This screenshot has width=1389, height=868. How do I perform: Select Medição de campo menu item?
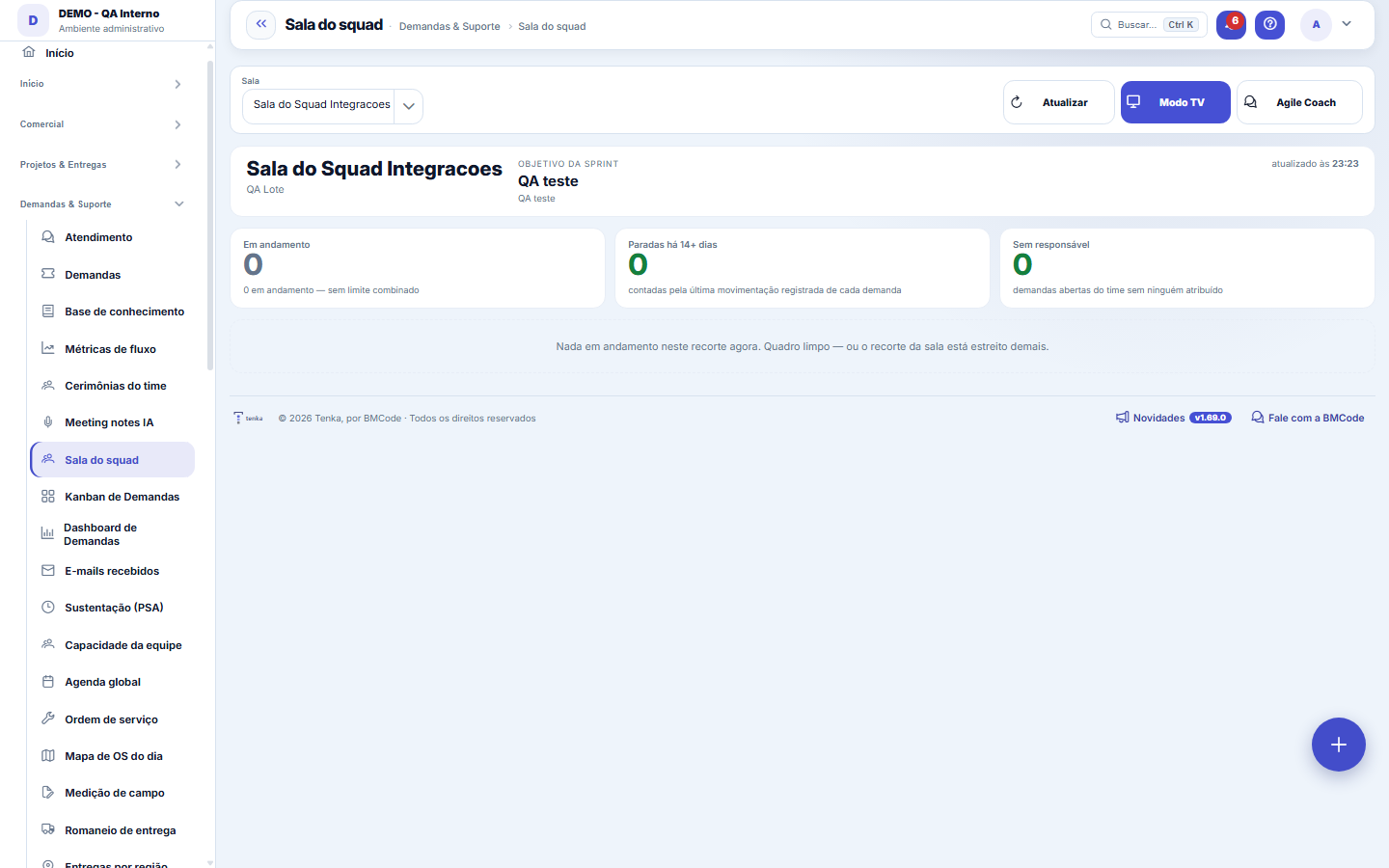[x=112, y=793]
